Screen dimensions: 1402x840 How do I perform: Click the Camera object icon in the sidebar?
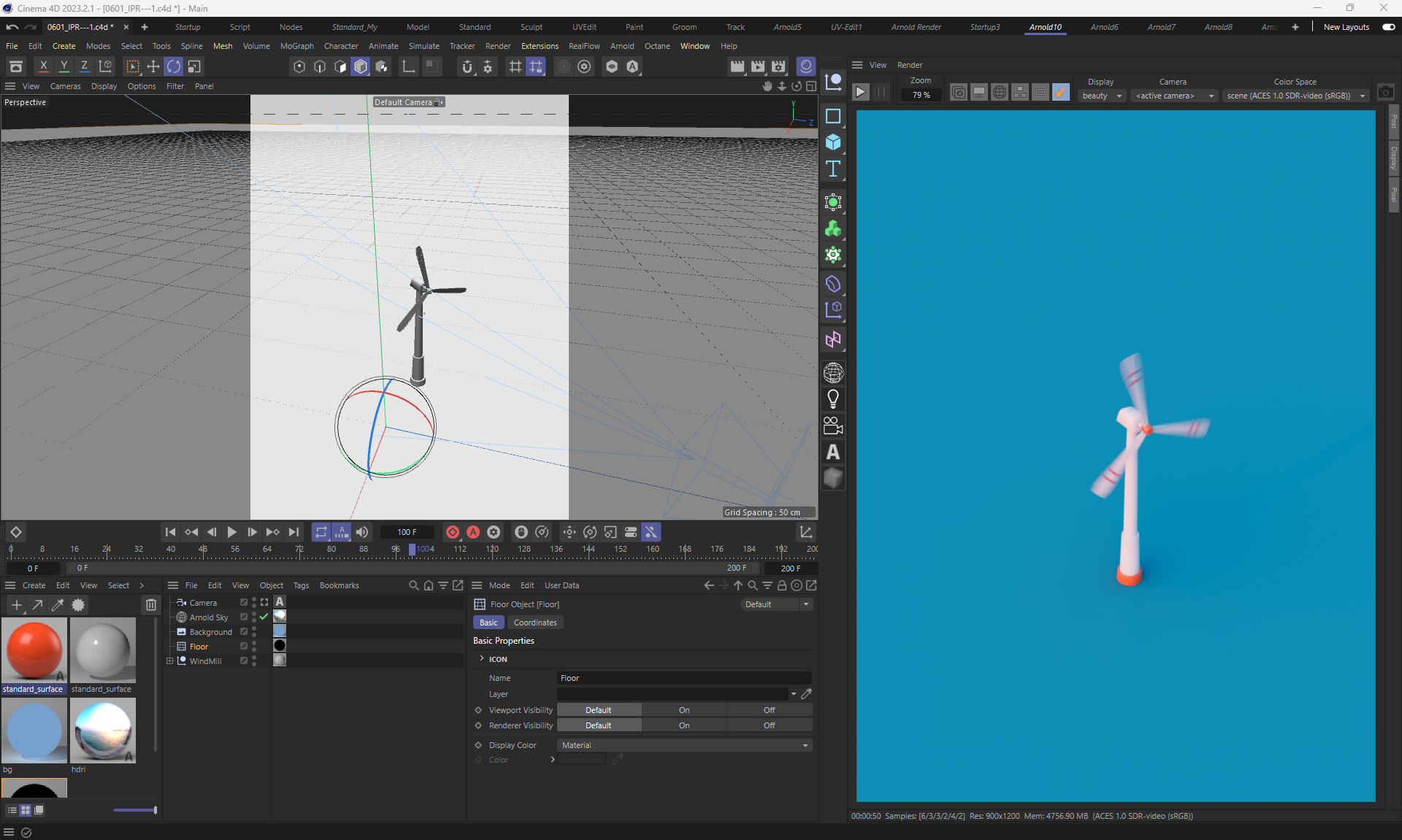pos(832,425)
